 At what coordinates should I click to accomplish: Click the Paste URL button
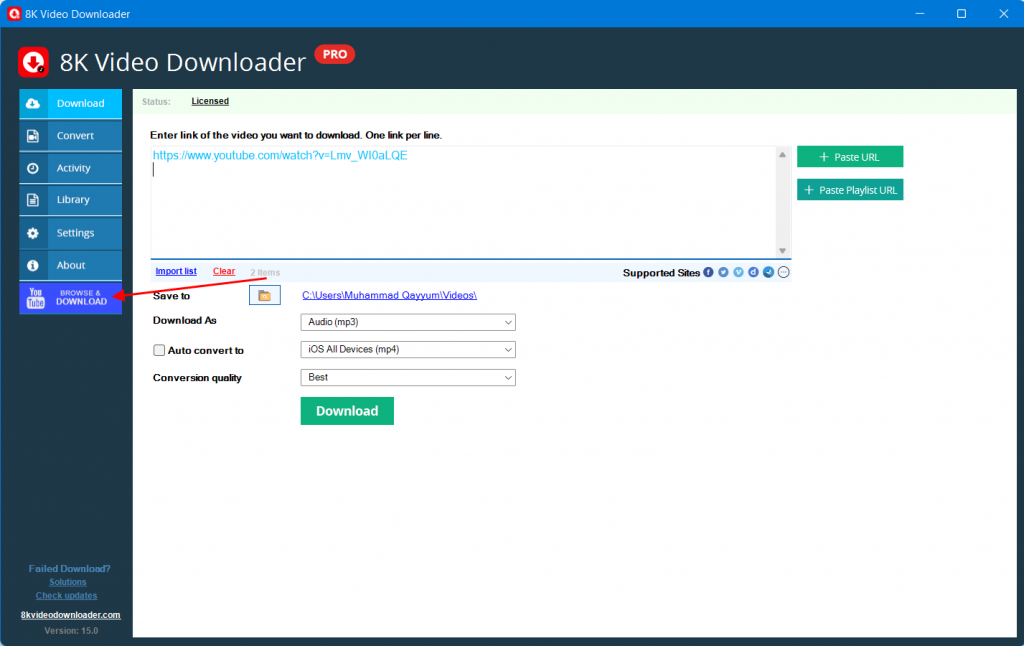tap(850, 157)
